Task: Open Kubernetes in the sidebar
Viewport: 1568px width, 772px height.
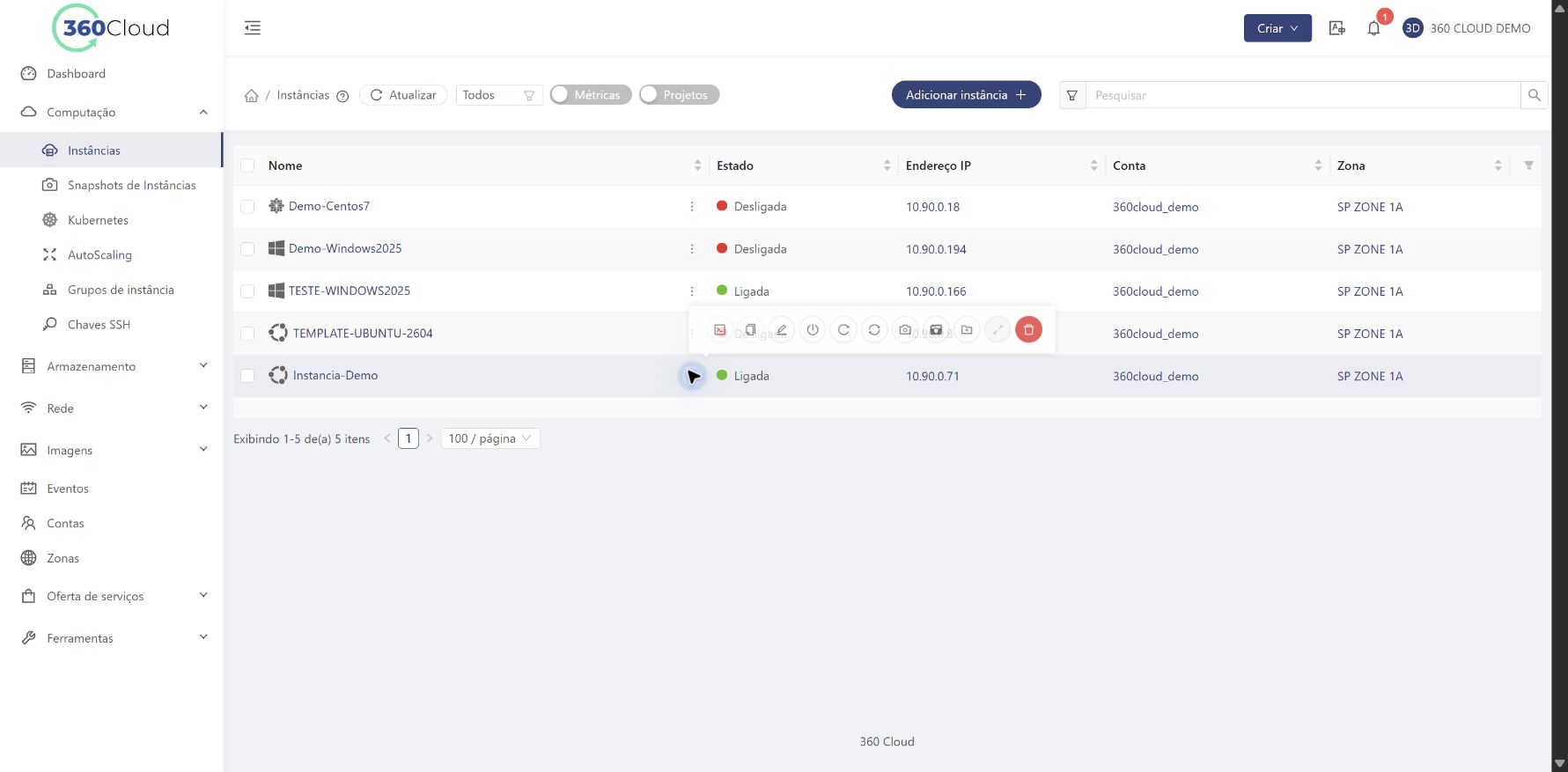Action: (x=98, y=220)
